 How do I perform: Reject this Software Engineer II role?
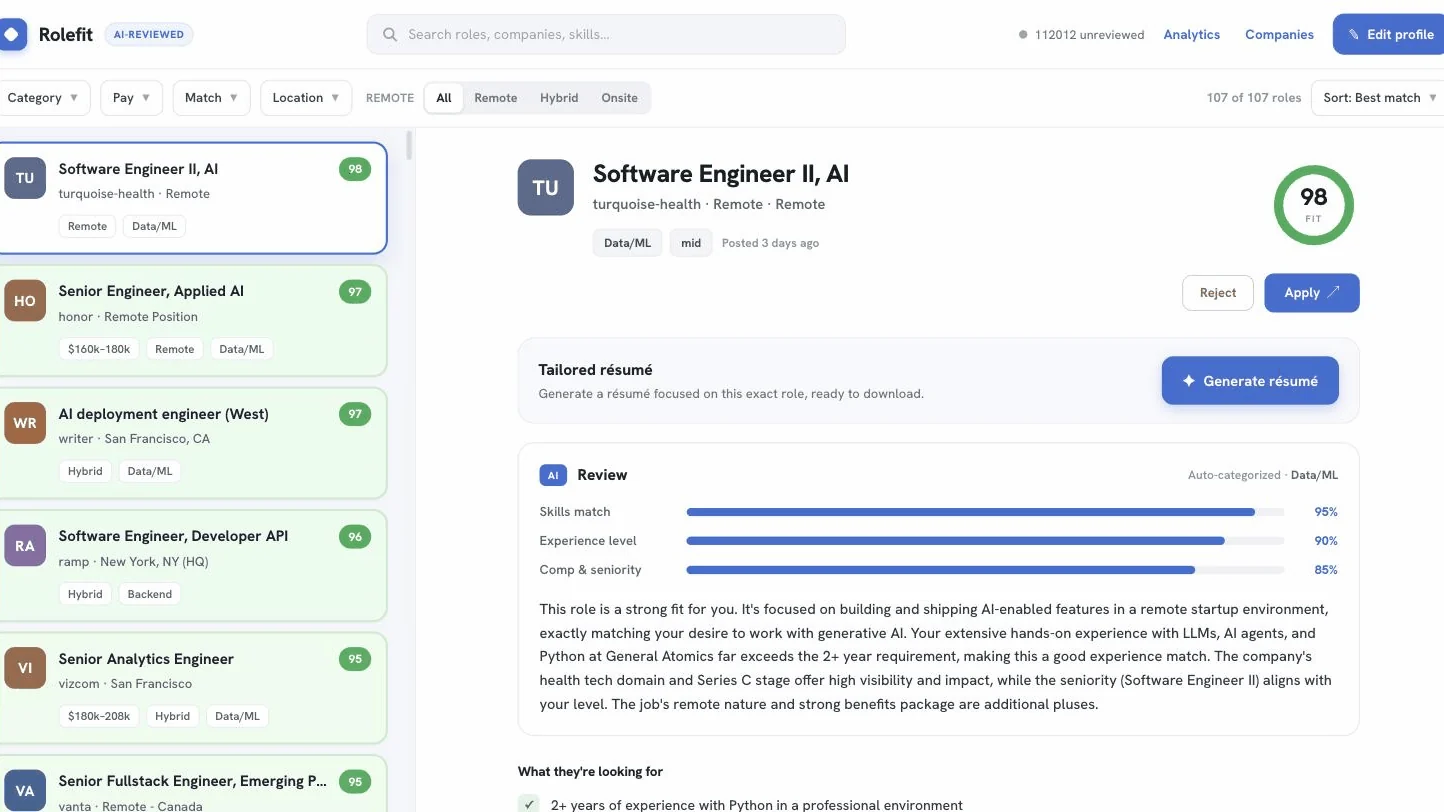point(1218,293)
